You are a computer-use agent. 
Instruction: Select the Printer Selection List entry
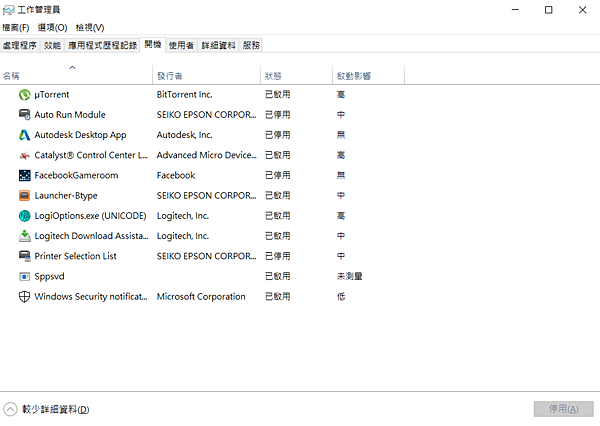(75, 256)
